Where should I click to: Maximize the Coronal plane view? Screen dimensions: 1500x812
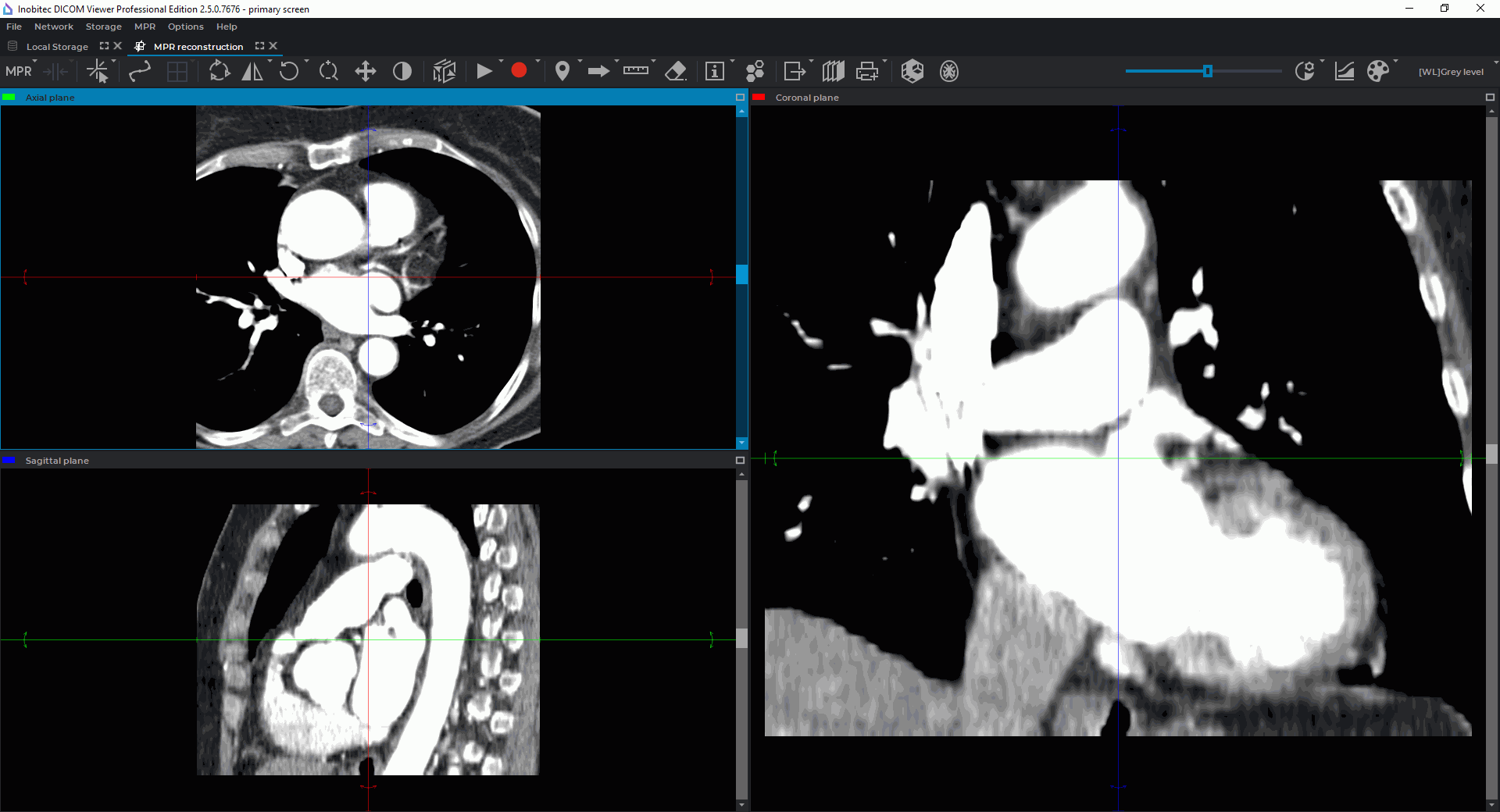(1490, 98)
